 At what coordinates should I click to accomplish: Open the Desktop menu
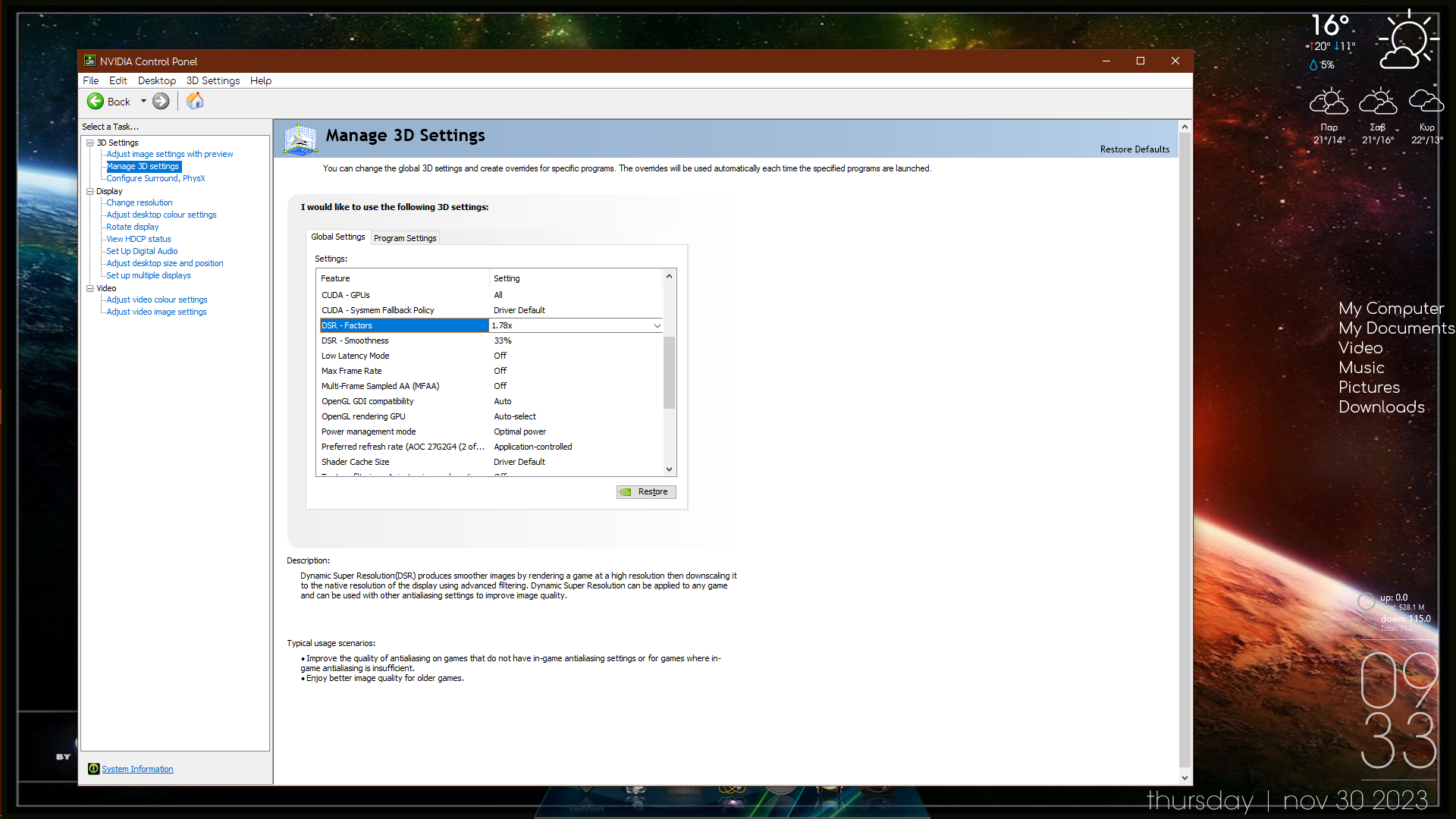tap(156, 80)
